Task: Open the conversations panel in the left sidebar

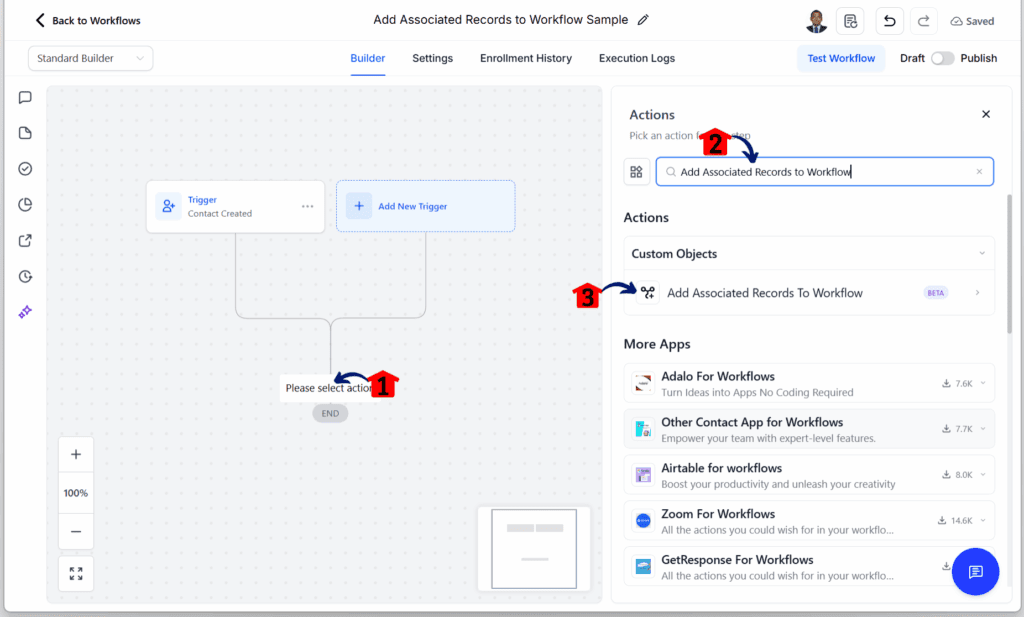Action: pyautogui.click(x=24, y=97)
